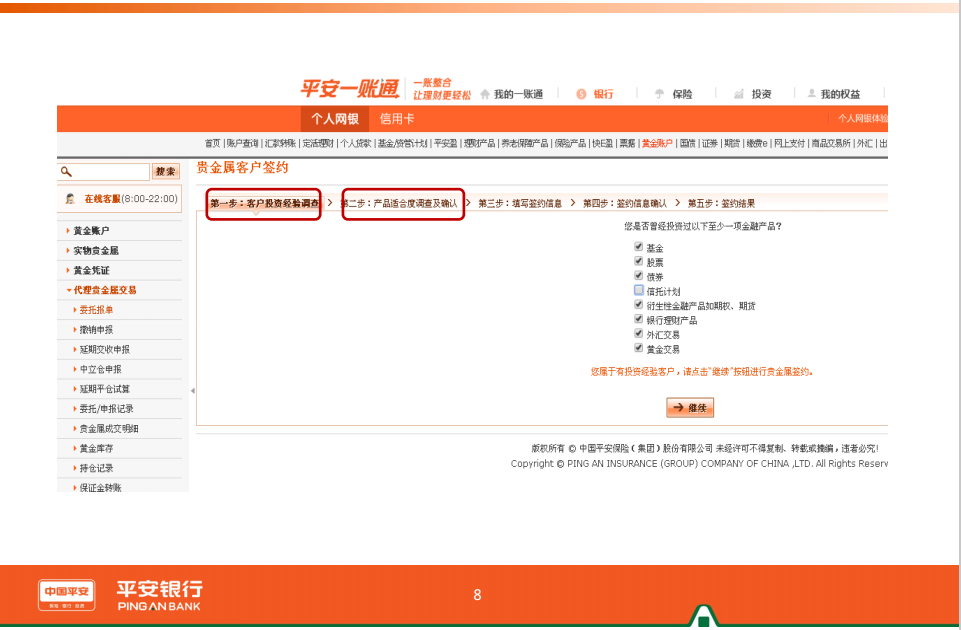Open the 快E盈 nav item
961x630 pixels.
(x=602, y=143)
